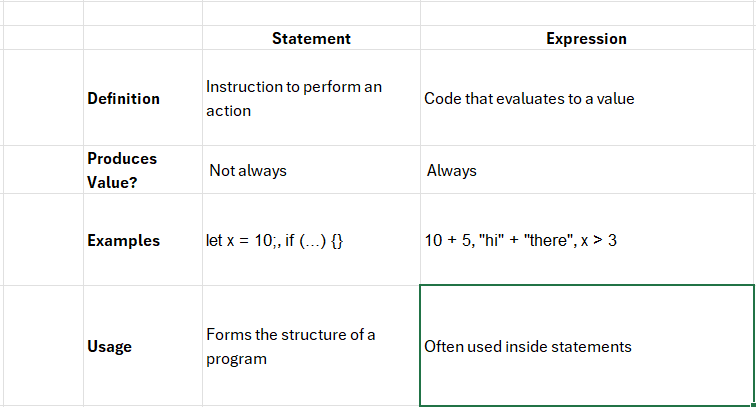Click the cell Often used inside statements
Image resolution: width=756 pixels, height=407 pixels.
587,346
